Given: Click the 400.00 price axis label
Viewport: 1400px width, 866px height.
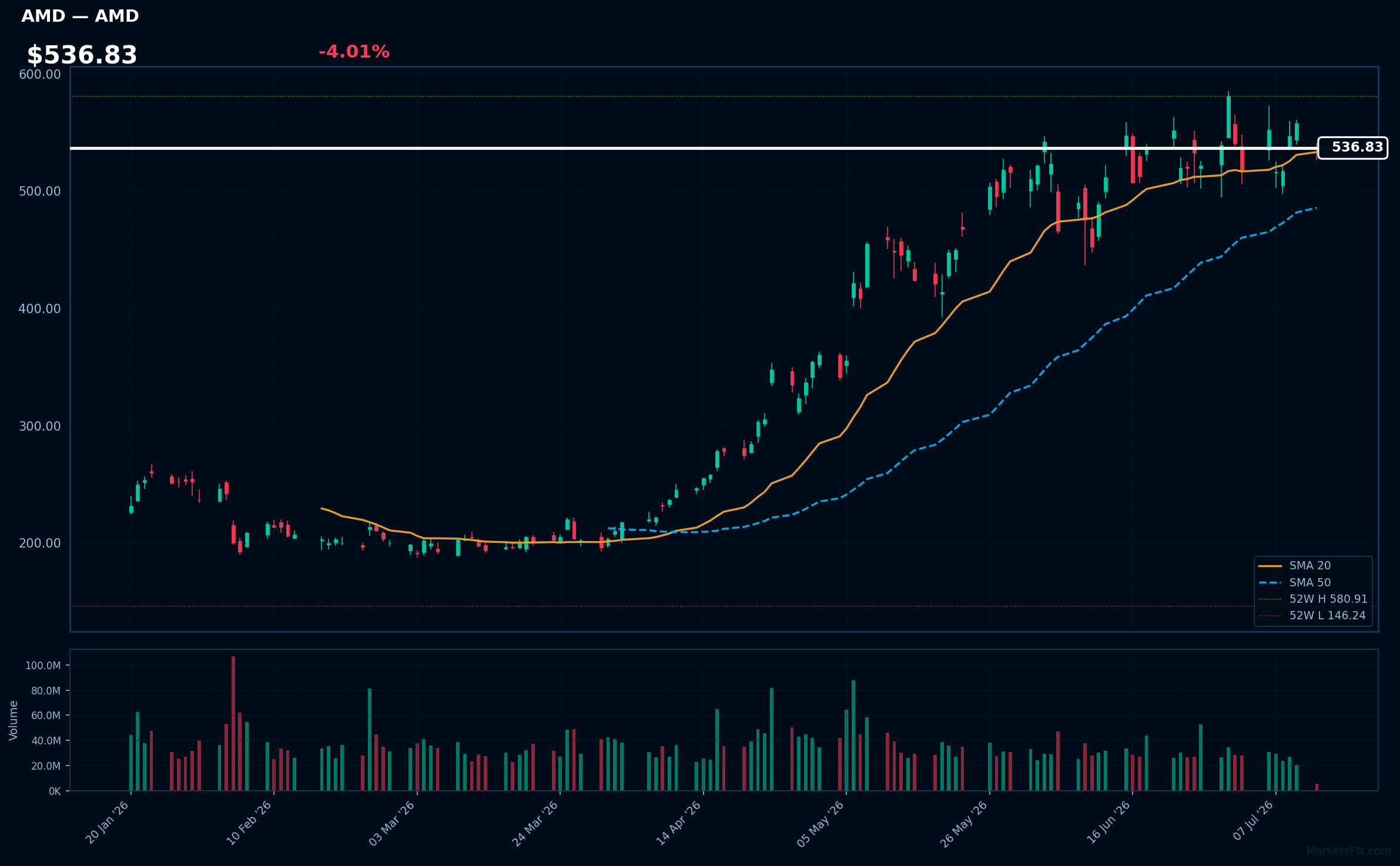Looking at the screenshot, I should pyautogui.click(x=40, y=309).
